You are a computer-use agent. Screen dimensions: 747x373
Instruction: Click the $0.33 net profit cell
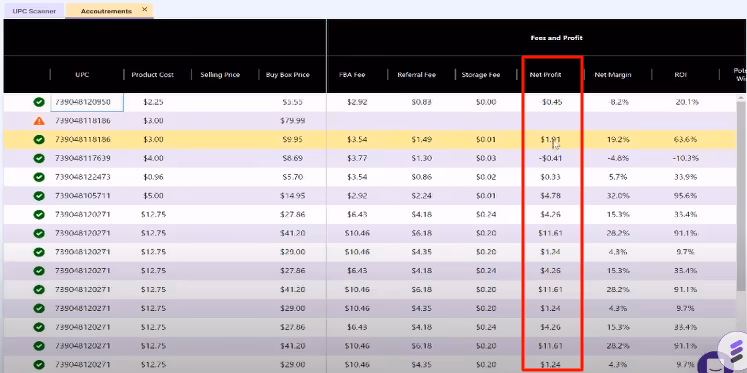pos(551,177)
